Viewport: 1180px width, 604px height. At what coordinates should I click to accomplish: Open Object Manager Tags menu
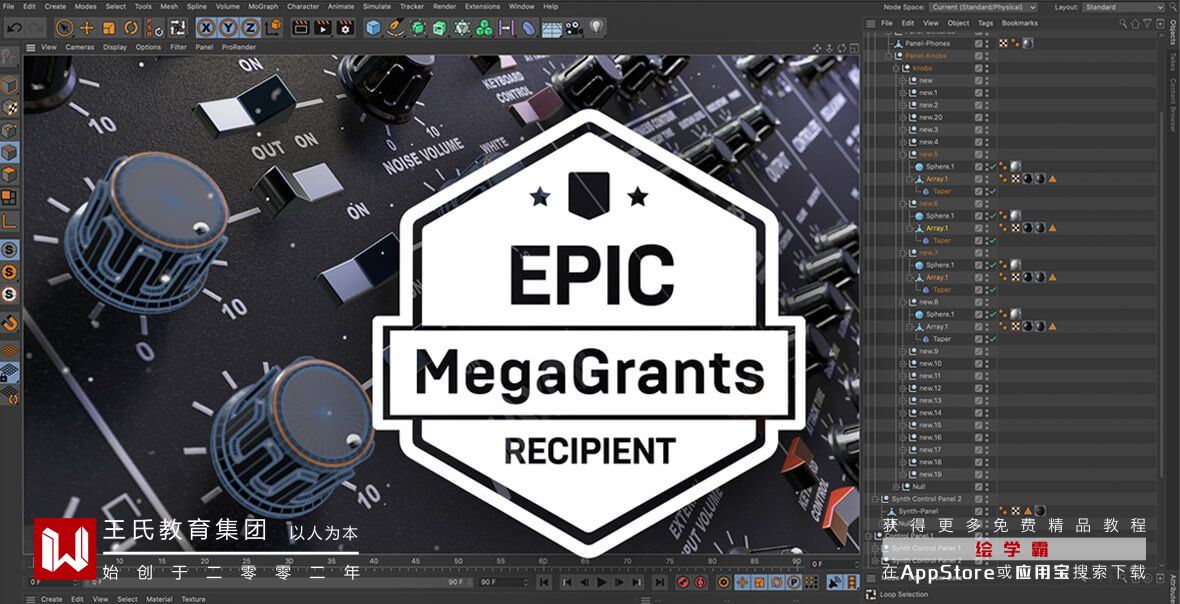[985, 23]
